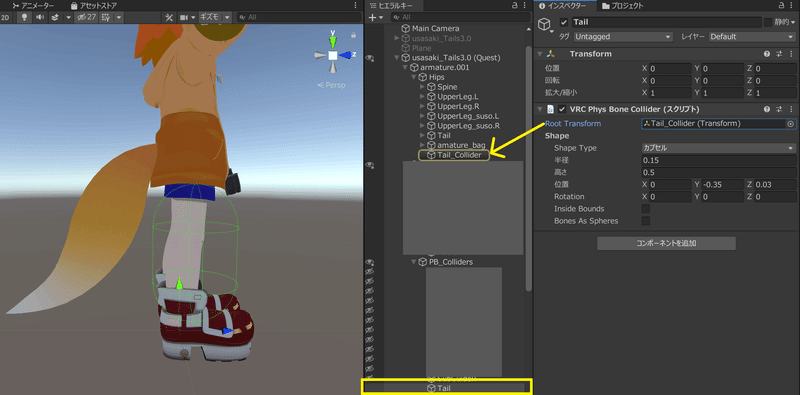
Task: Open the アセットストア tab
Action: (x=94, y=6)
